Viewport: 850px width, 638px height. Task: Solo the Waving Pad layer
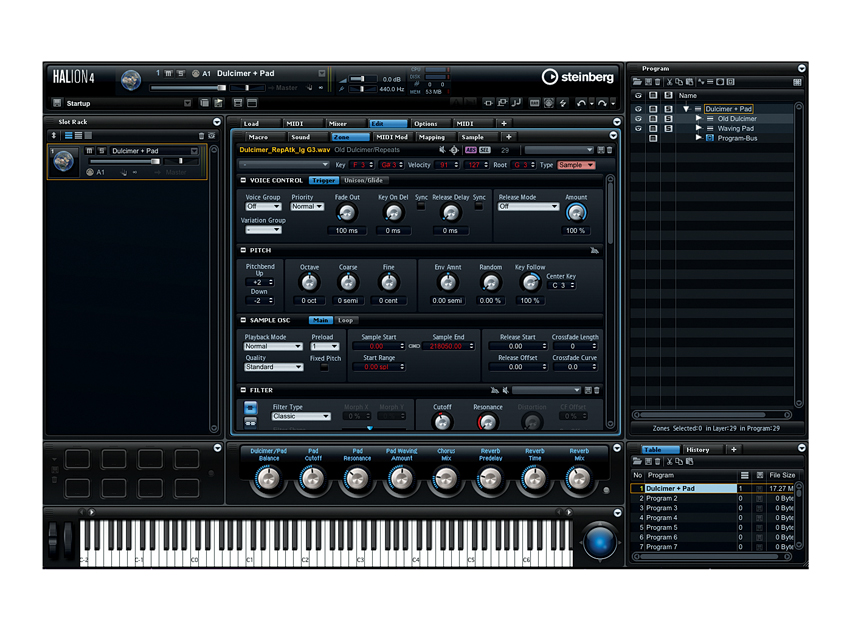pos(668,128)
